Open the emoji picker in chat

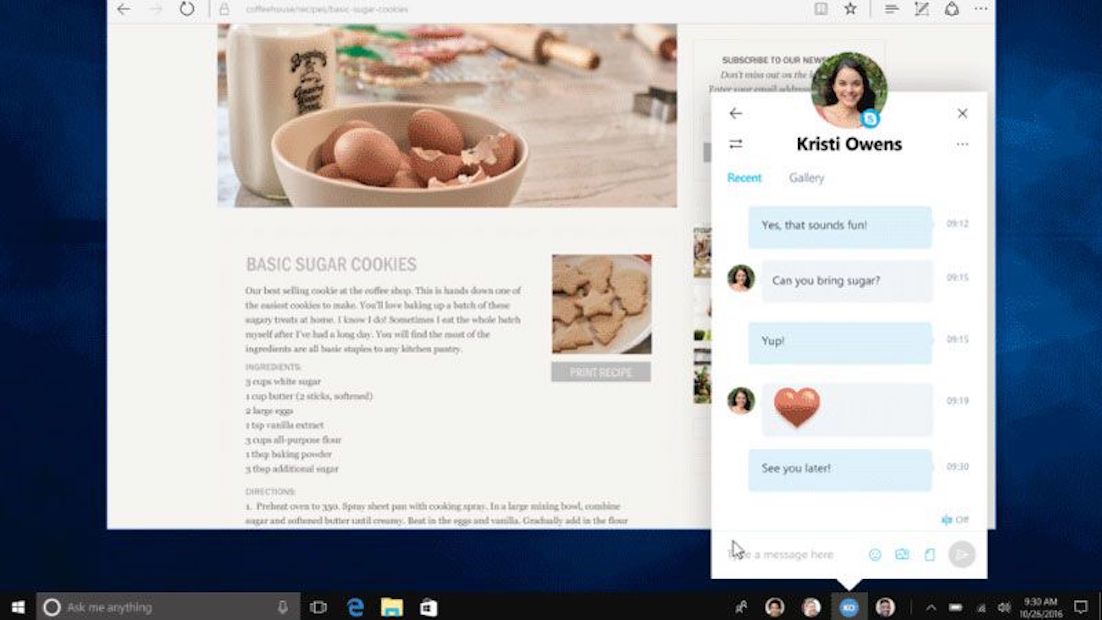point(875,555)
